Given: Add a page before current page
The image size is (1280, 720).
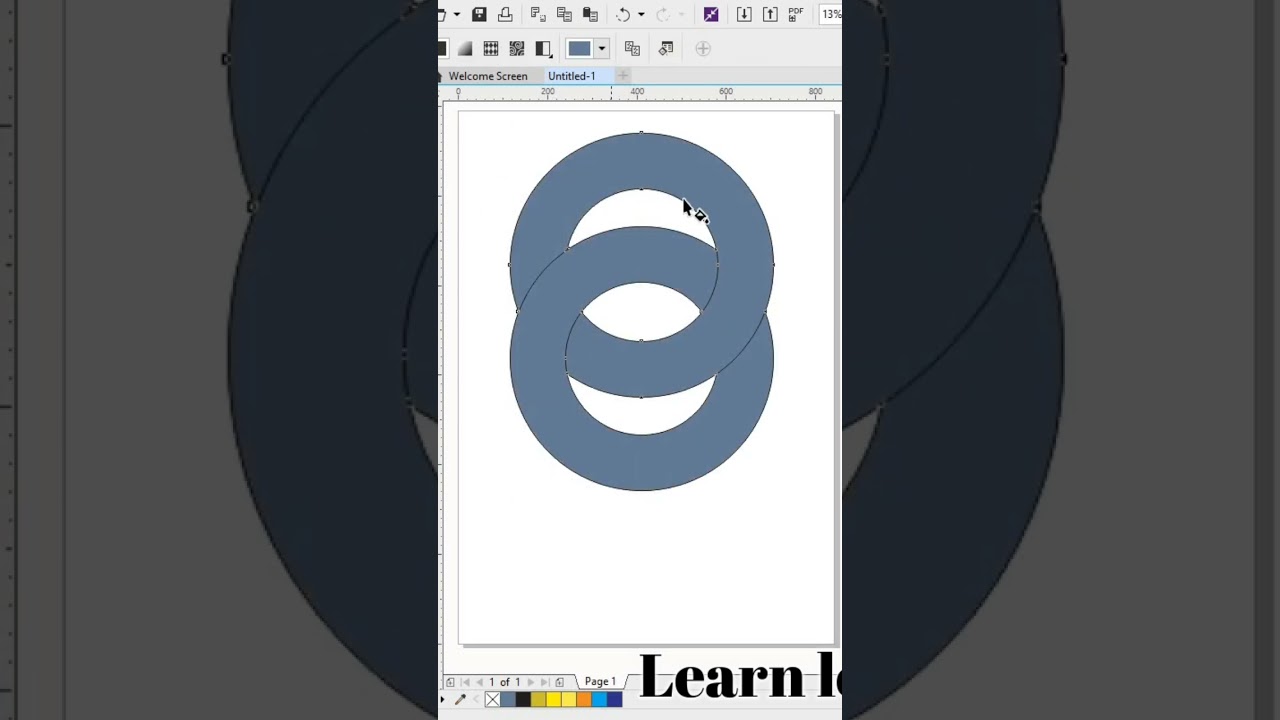Looking at the screenshot, I should point(450,682).
